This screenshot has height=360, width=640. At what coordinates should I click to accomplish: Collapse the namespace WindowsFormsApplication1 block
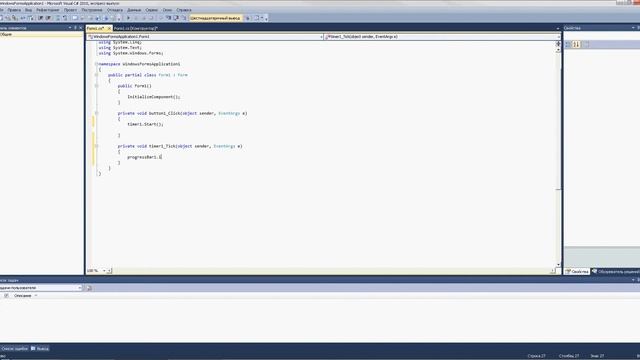point(96,64)
